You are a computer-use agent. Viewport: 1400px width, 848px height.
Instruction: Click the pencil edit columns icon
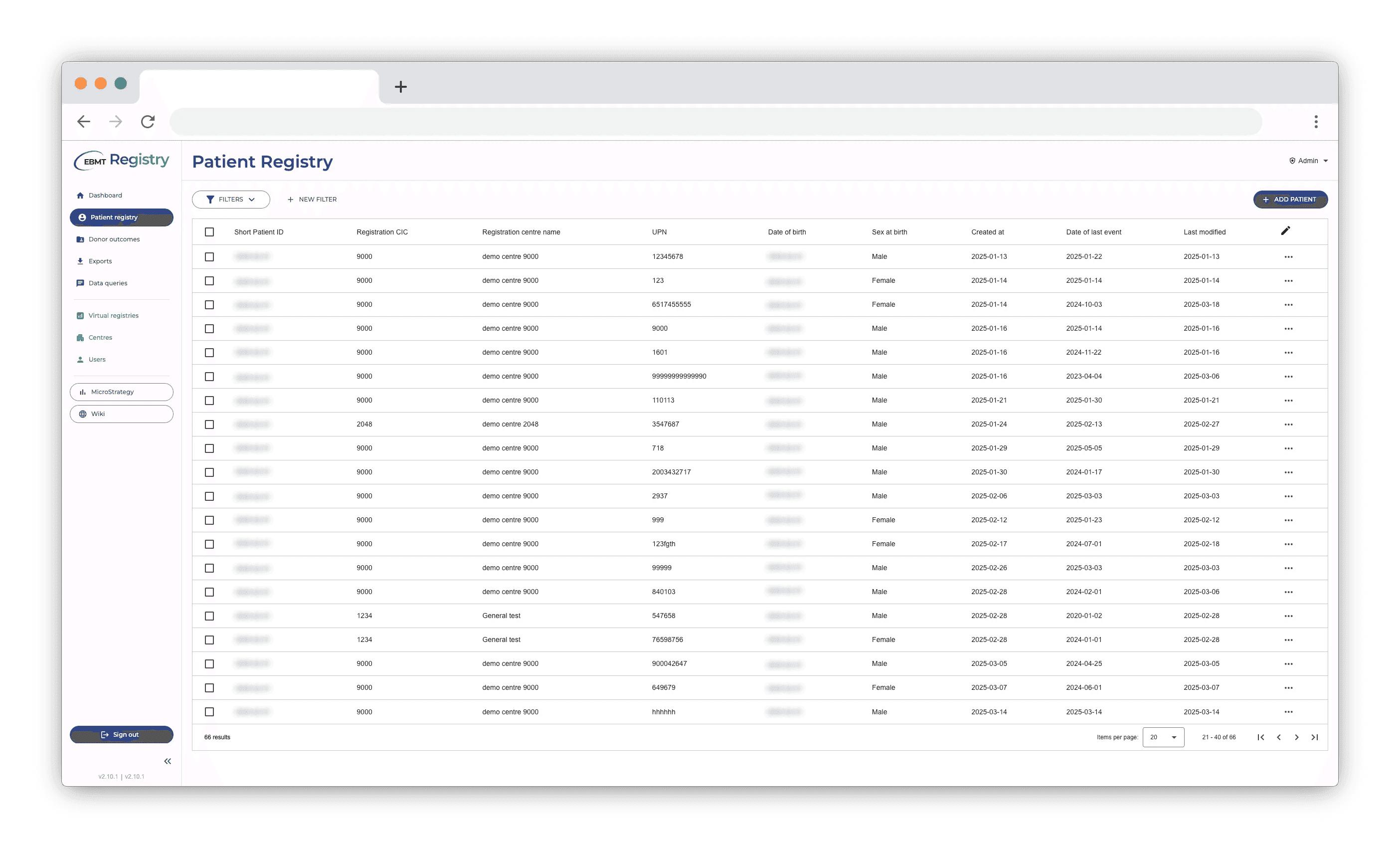point(1285,231)
